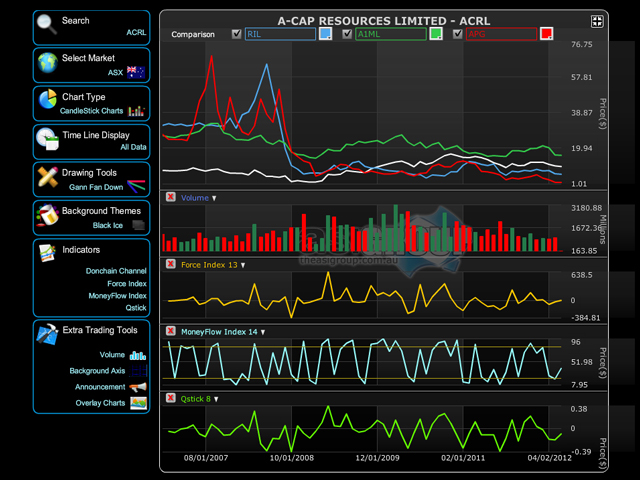
Task: Open the Force Index 13 dropdown arrow
Action: click(x=243, y=265)
